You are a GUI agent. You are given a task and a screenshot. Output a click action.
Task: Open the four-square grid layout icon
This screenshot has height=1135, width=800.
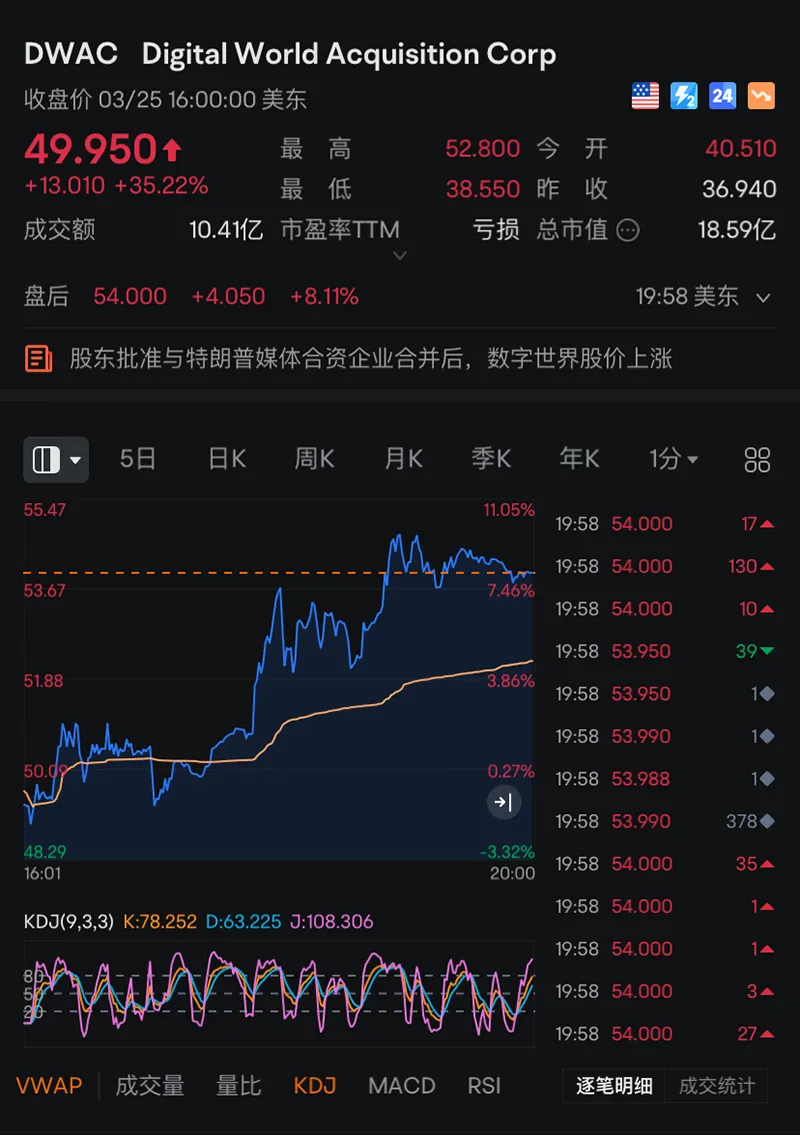tap(757, 460)
